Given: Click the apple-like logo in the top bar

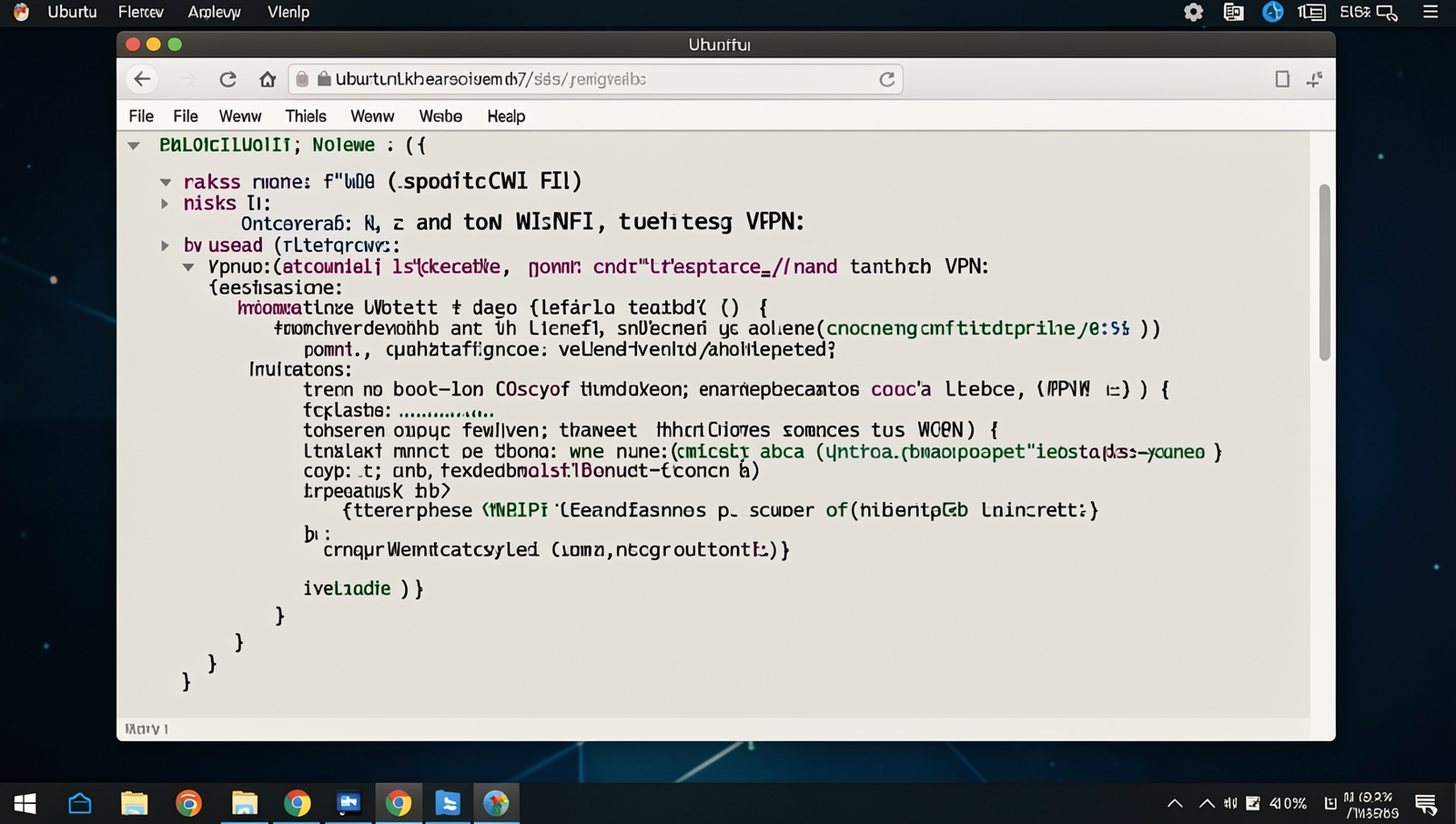Looking at the screenshot, I should click(x=21, y=12).
